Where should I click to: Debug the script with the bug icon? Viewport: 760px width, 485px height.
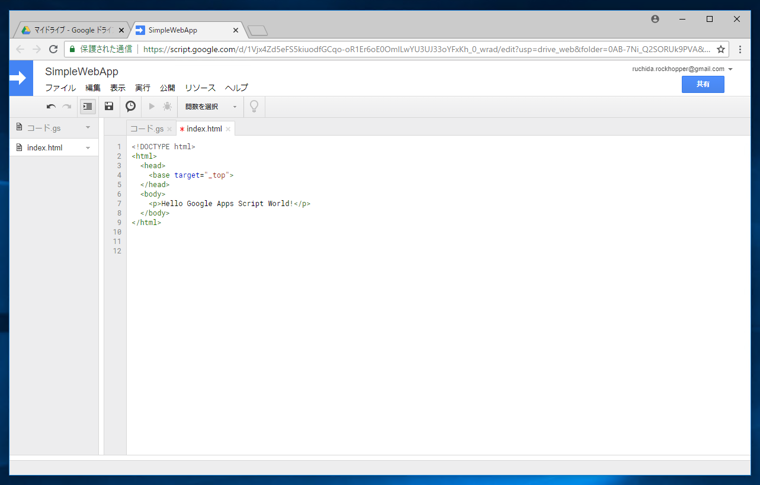pos(167,106)
